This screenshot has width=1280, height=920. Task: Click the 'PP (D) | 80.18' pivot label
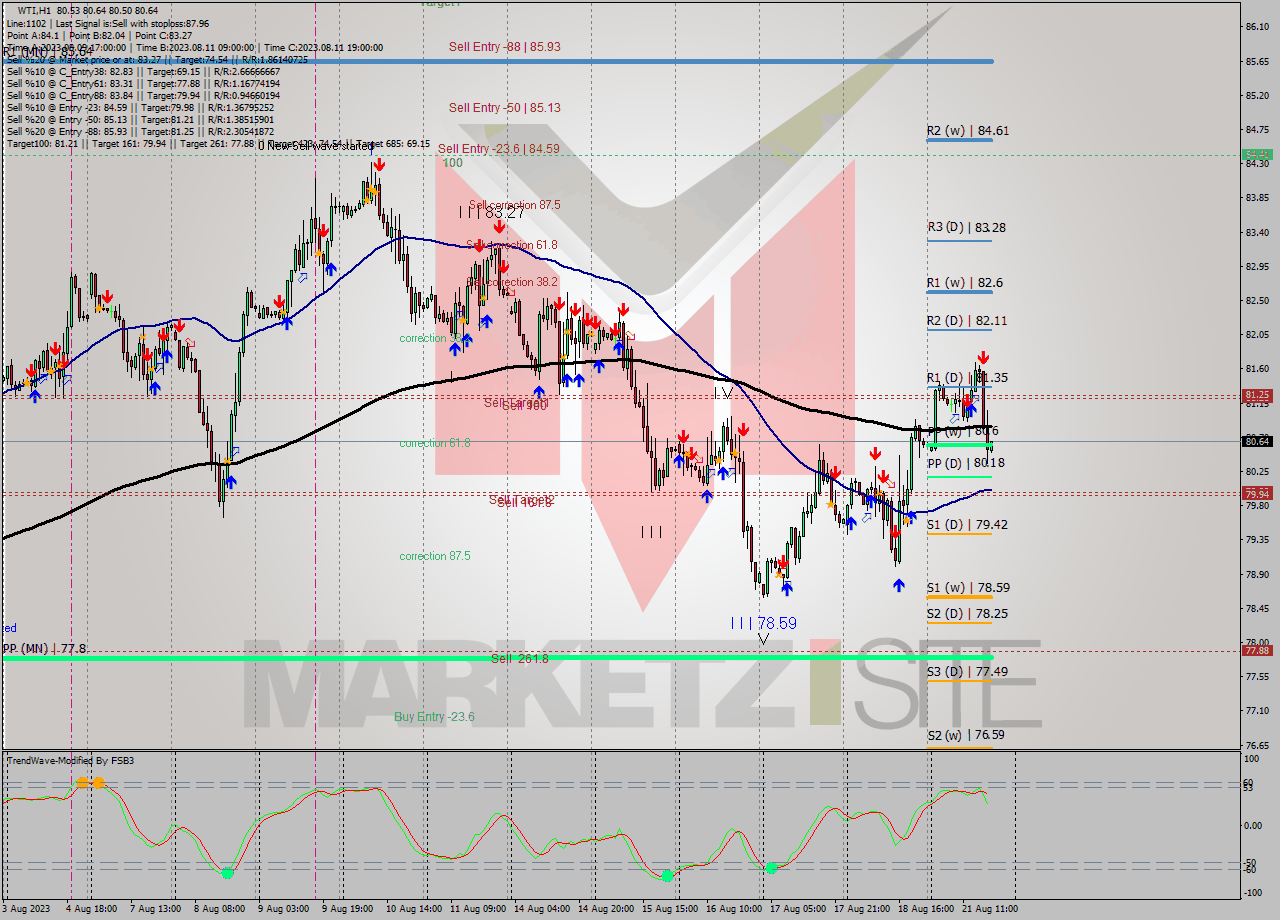pyautogui.click(x=965, y=463)
